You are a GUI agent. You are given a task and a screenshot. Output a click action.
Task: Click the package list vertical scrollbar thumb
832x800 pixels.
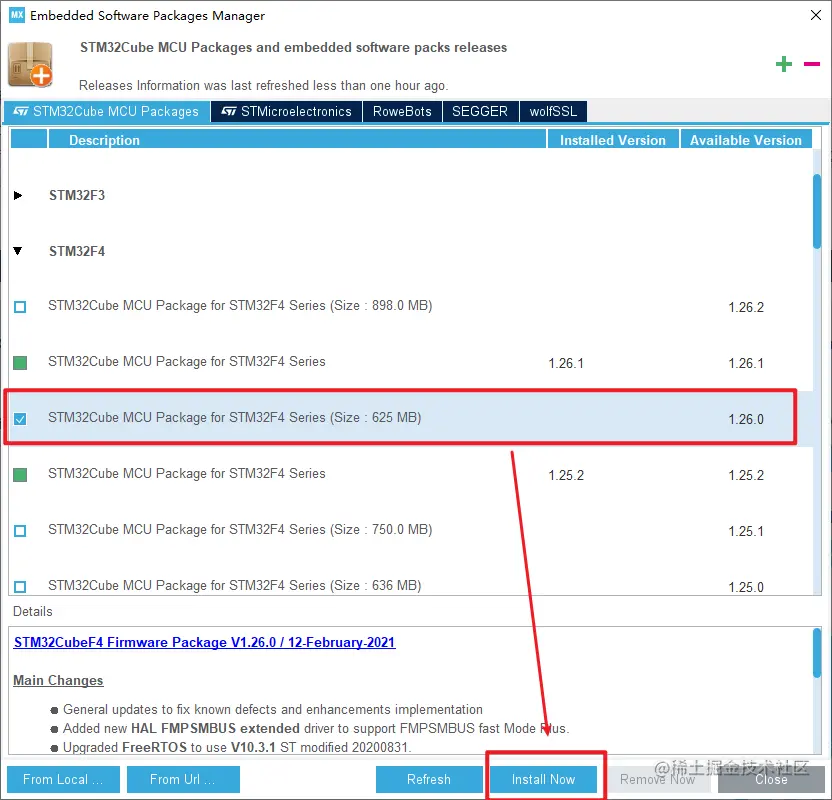point(817,211)
